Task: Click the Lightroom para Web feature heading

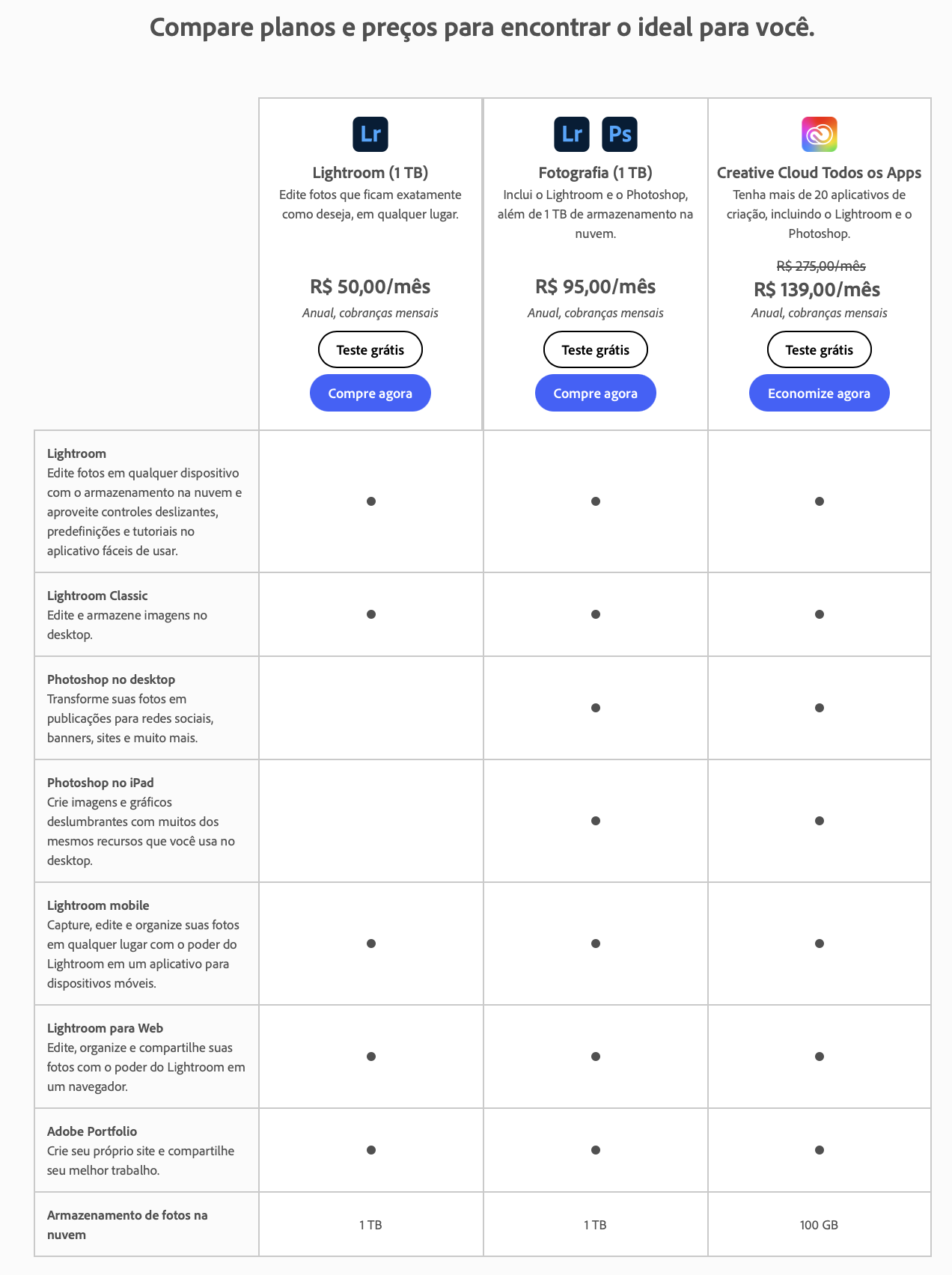Action: 105,1028
